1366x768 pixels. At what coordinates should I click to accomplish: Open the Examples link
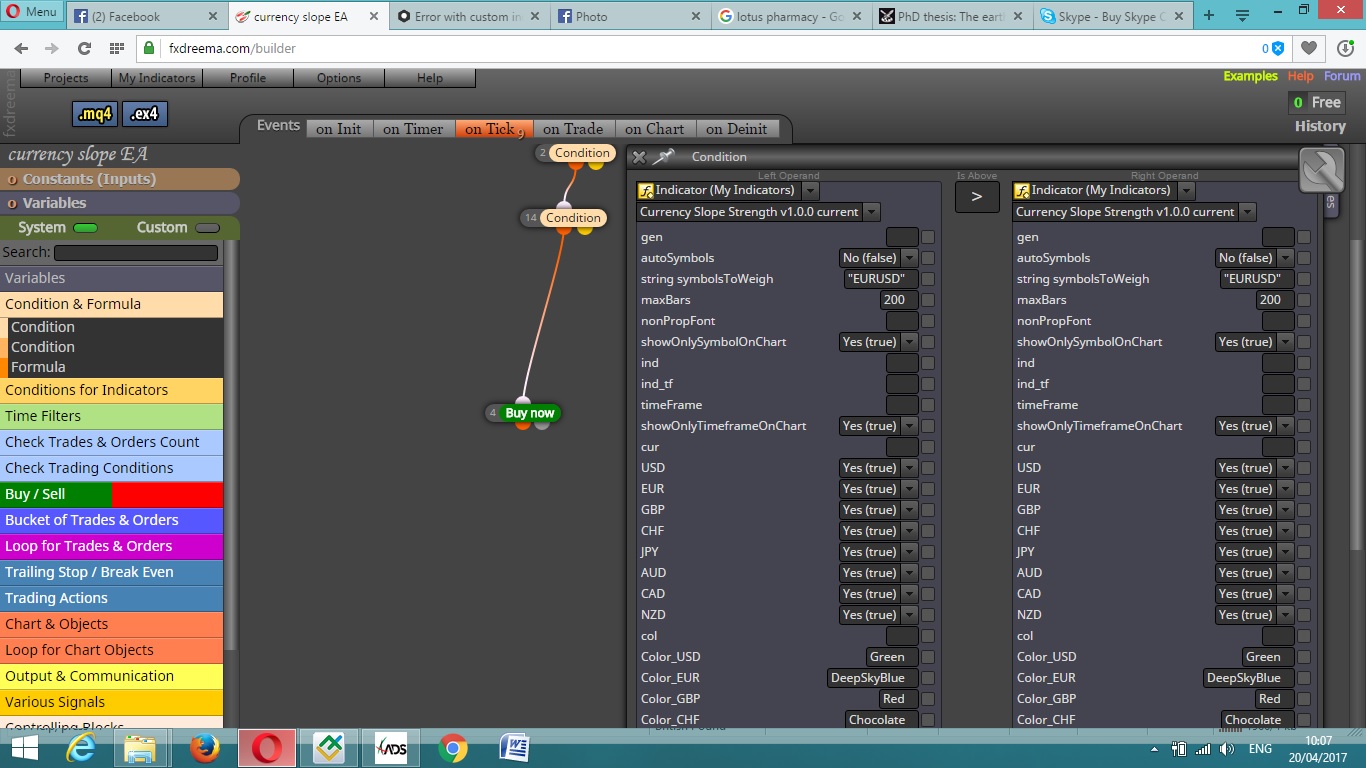pyautogui.click(x=1250, y=76)
